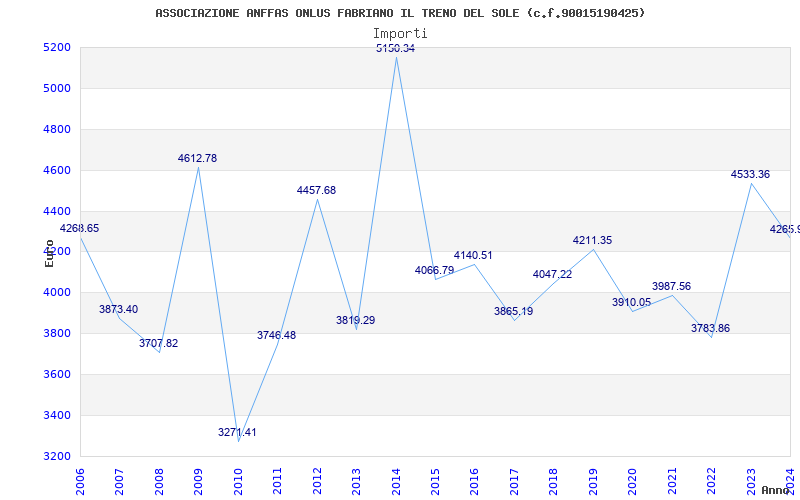The image size is (800, 500).
Task: Click the 4600 y-axis tick label
Action: [x=58, y=170]
